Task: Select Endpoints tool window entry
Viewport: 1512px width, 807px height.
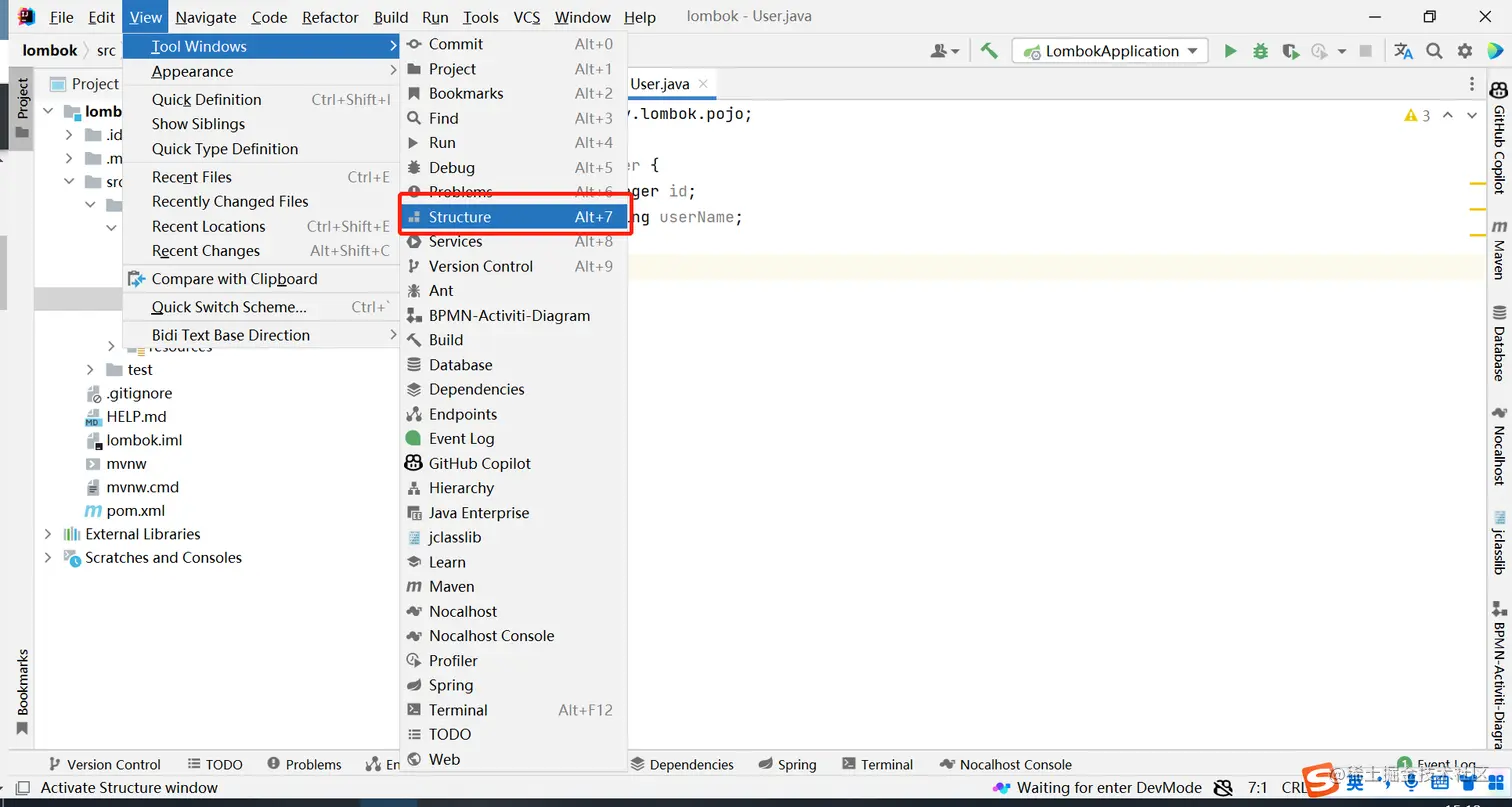Action: pos(514,414)
